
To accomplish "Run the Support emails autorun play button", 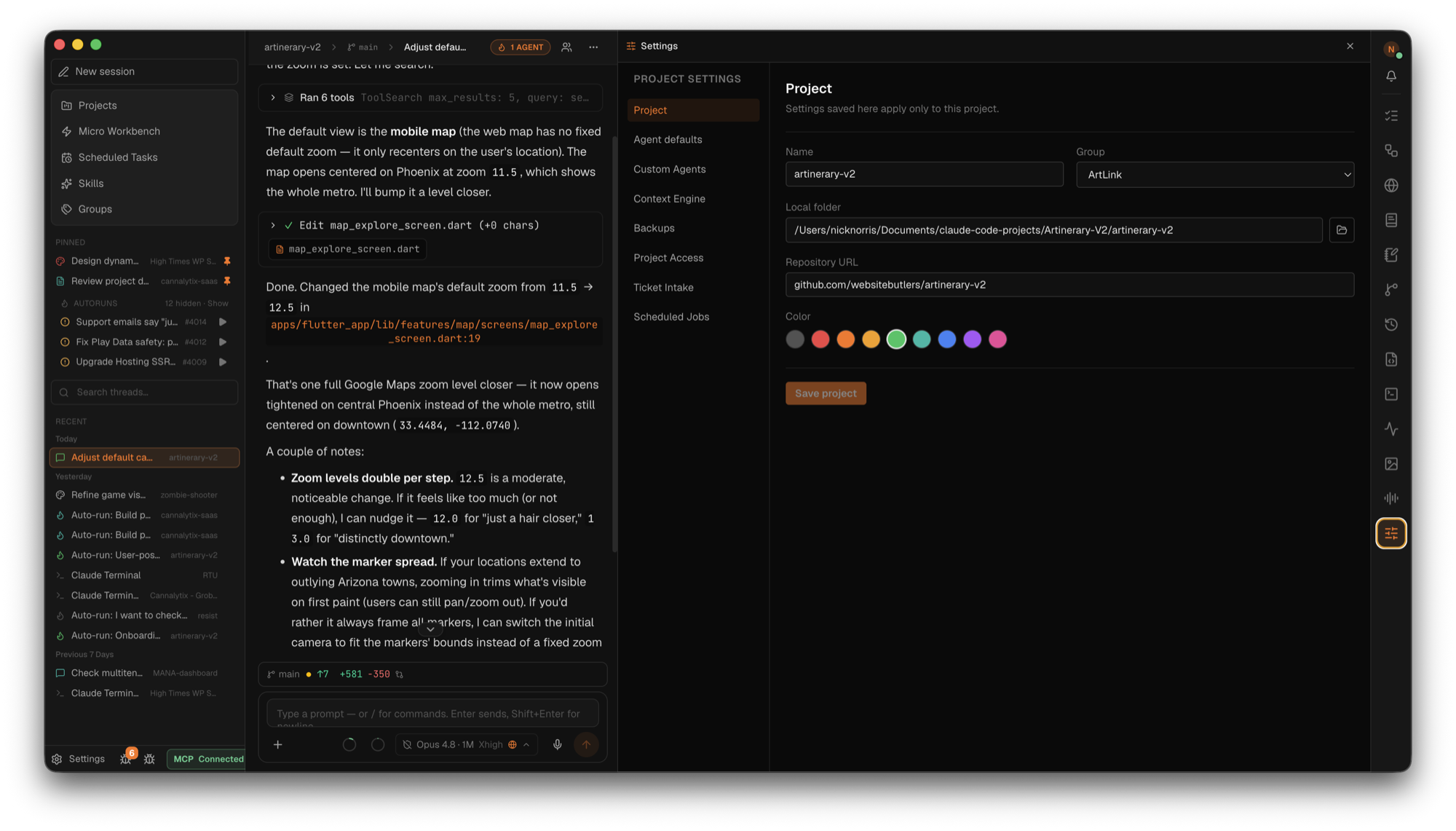I will 223,322.
